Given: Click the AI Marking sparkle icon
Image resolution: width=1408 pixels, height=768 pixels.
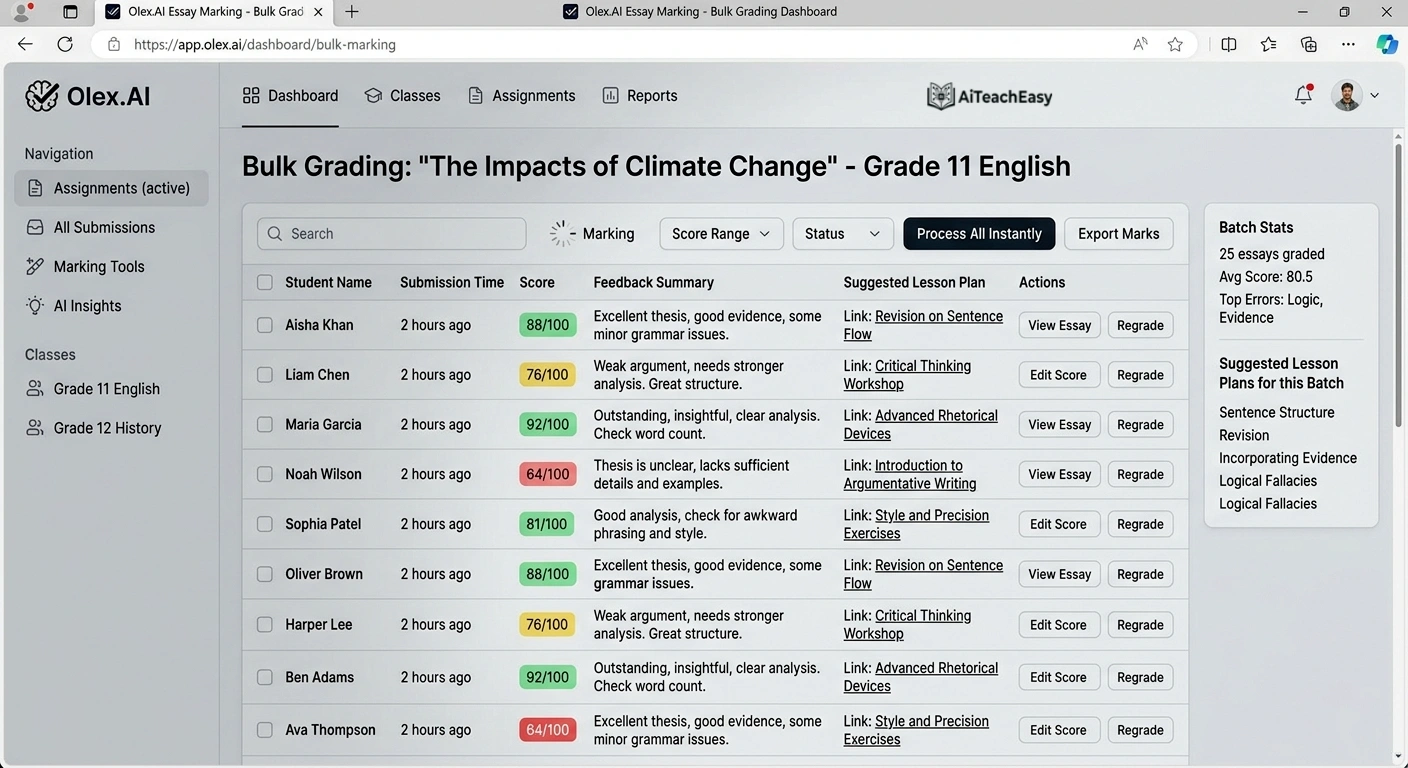Looking at the screenshot, I should pos(563,233).
